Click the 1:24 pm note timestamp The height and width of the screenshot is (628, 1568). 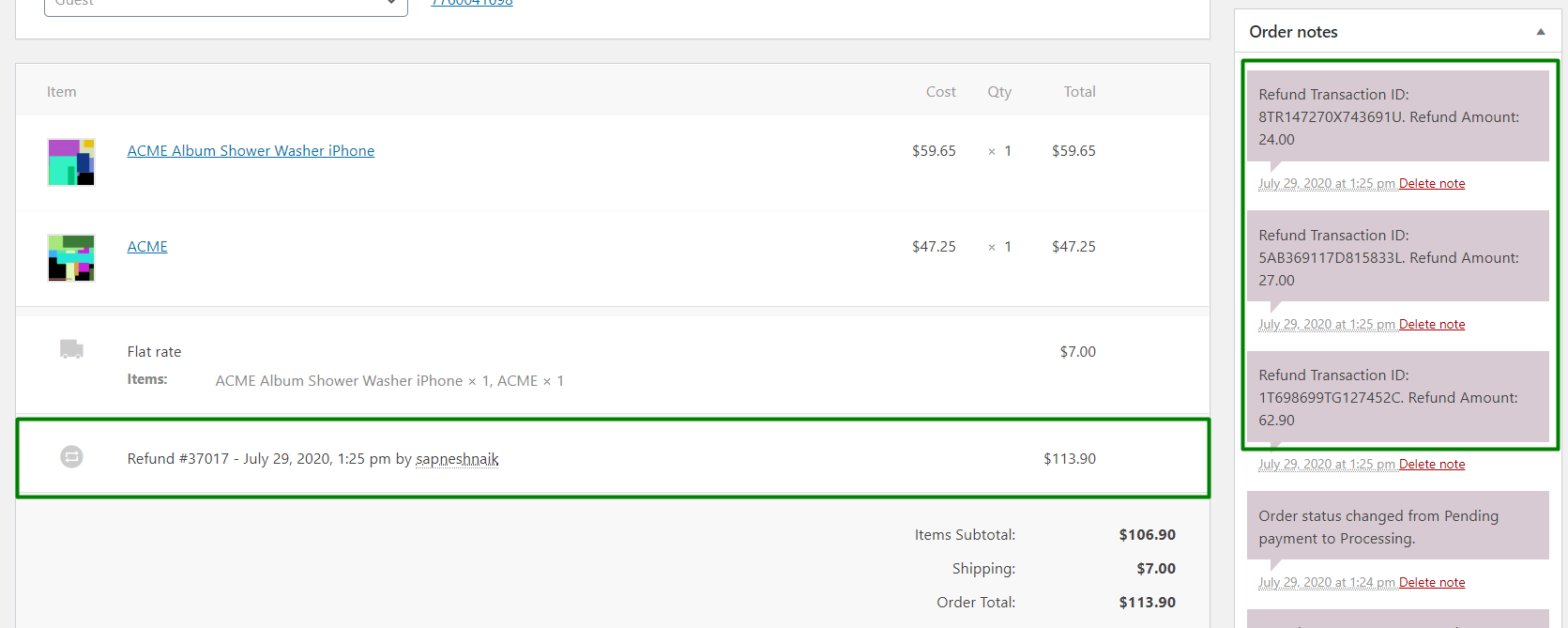(1326, 583)
